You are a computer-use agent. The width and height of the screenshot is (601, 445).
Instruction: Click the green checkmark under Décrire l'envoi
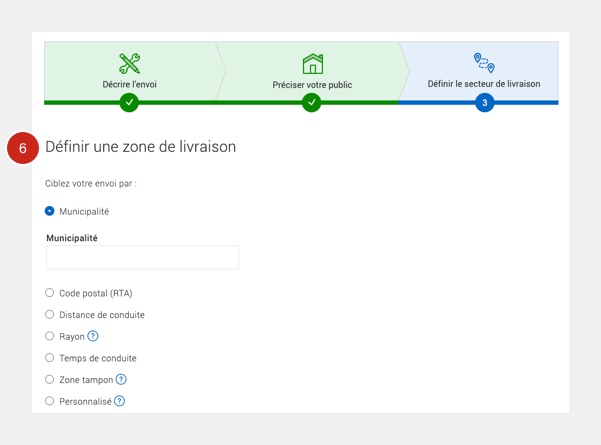click(x=129, y=102)
